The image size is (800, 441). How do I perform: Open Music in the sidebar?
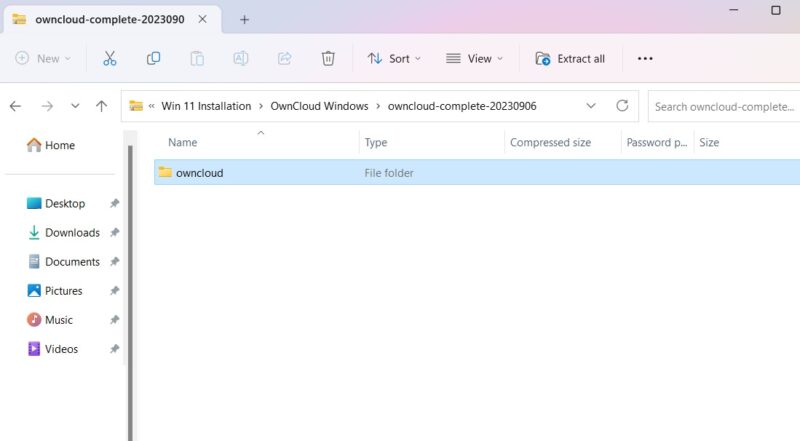50,320
